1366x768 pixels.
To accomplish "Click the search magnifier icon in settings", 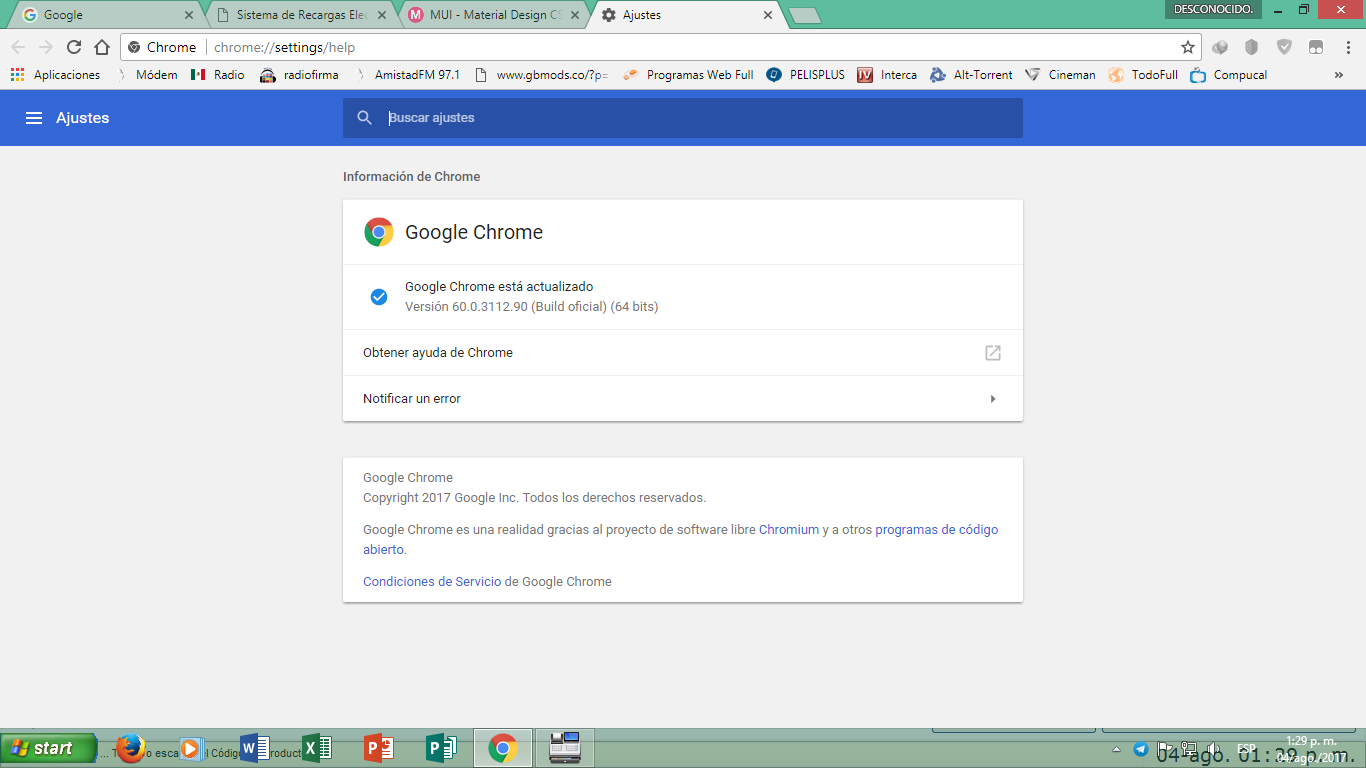I will pyautogui.click(x=365, y=118).
